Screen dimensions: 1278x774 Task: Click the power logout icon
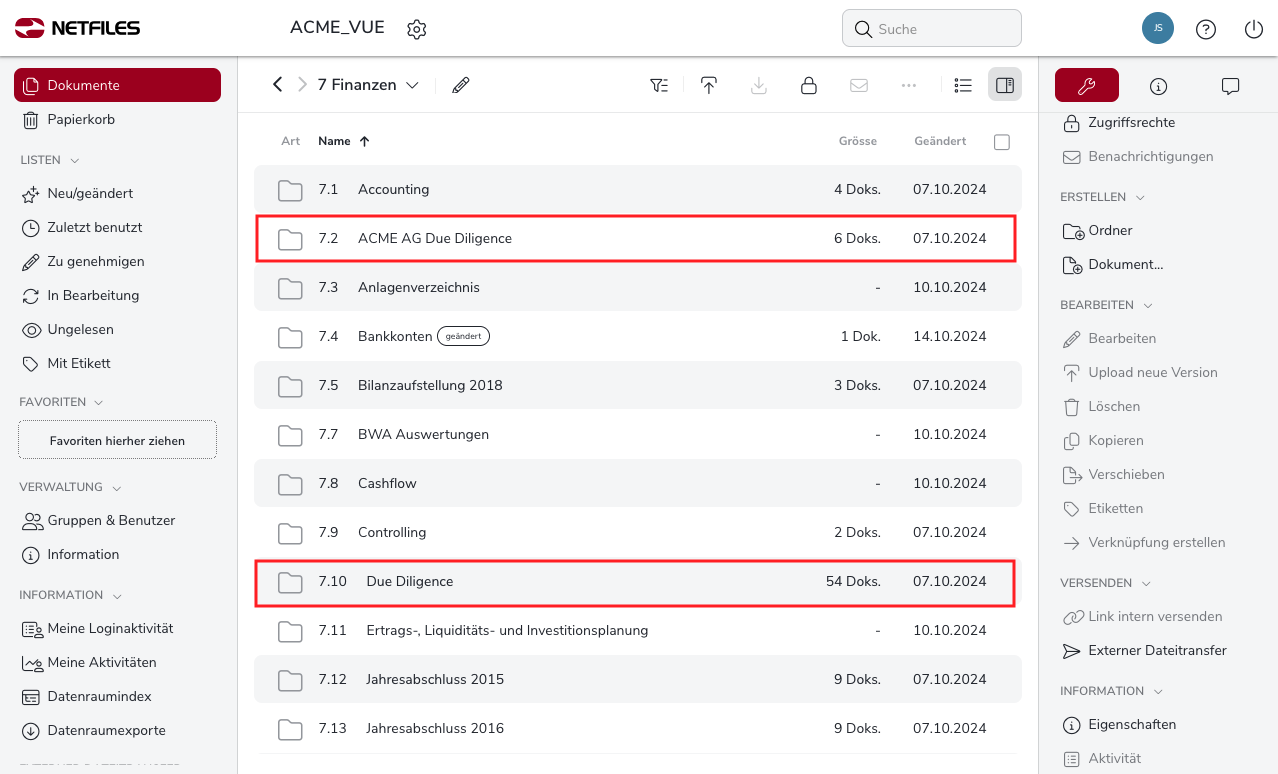(1254, 29)
